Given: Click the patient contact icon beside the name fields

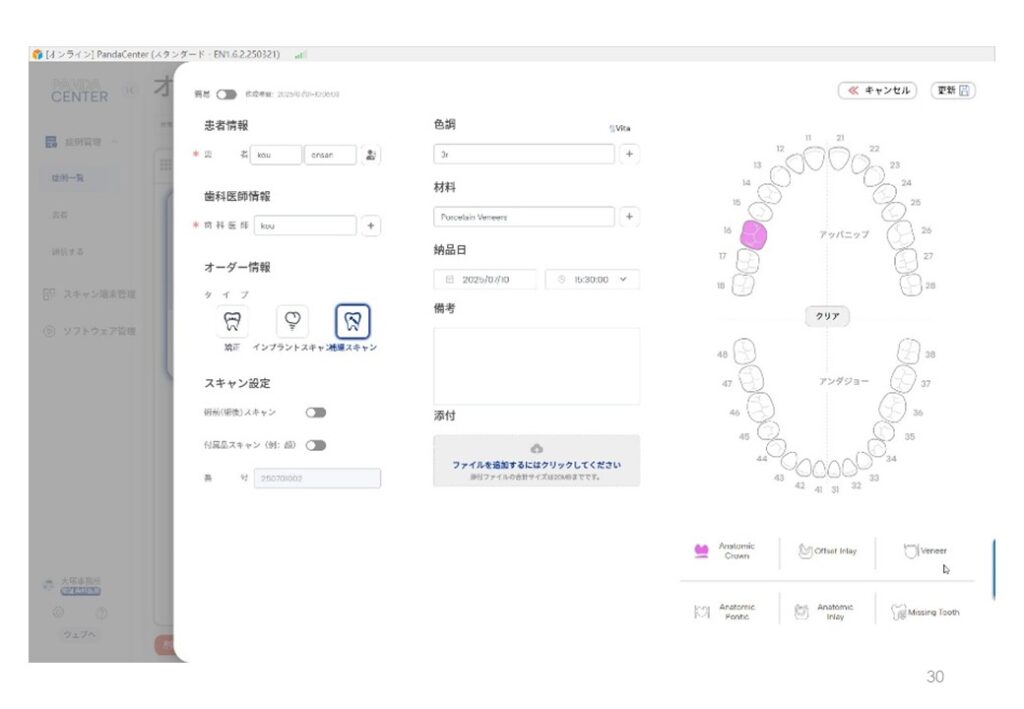Looking at the screenshot, I should 371,155.
